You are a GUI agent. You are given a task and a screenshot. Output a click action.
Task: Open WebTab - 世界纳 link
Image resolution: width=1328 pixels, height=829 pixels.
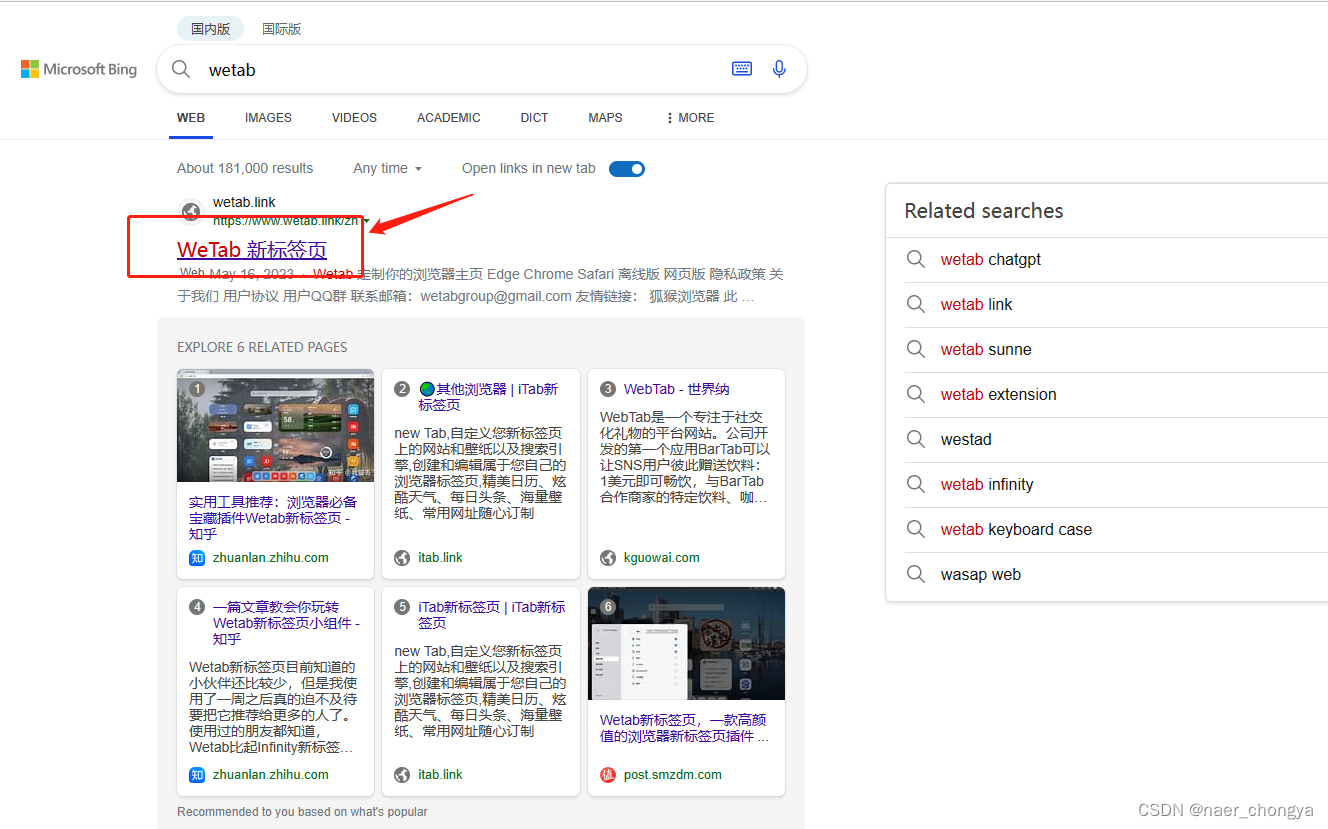(x=676, y=389)
